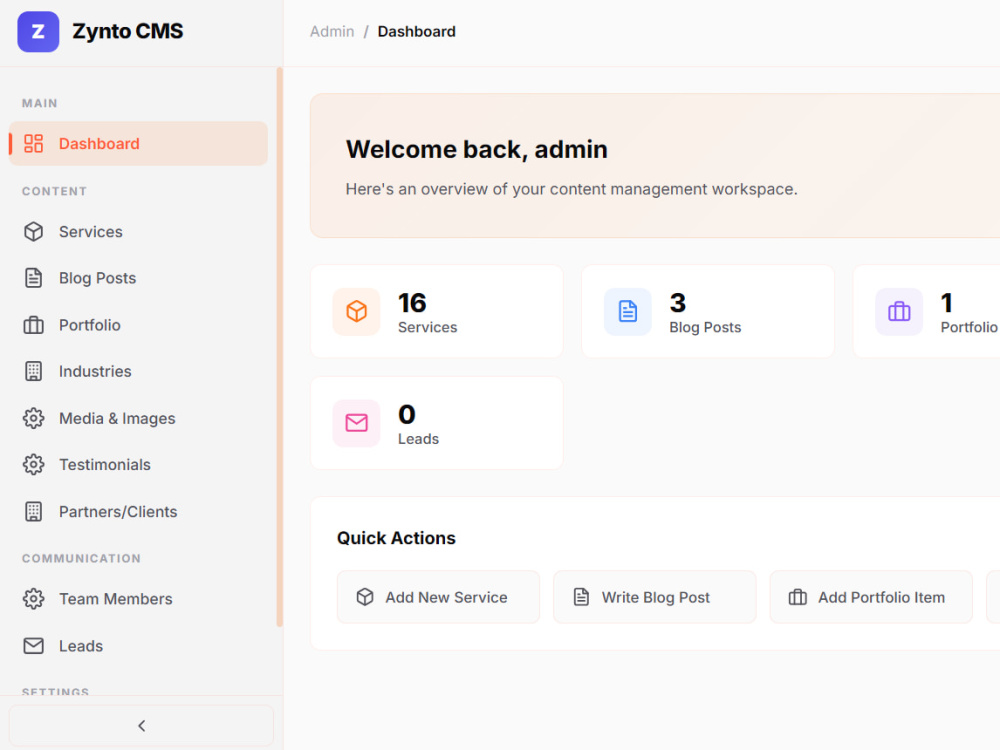Screen dimensions: 1000x750
Task: Click cube icon in Add New Service button
Action: (x=365, y=597)
